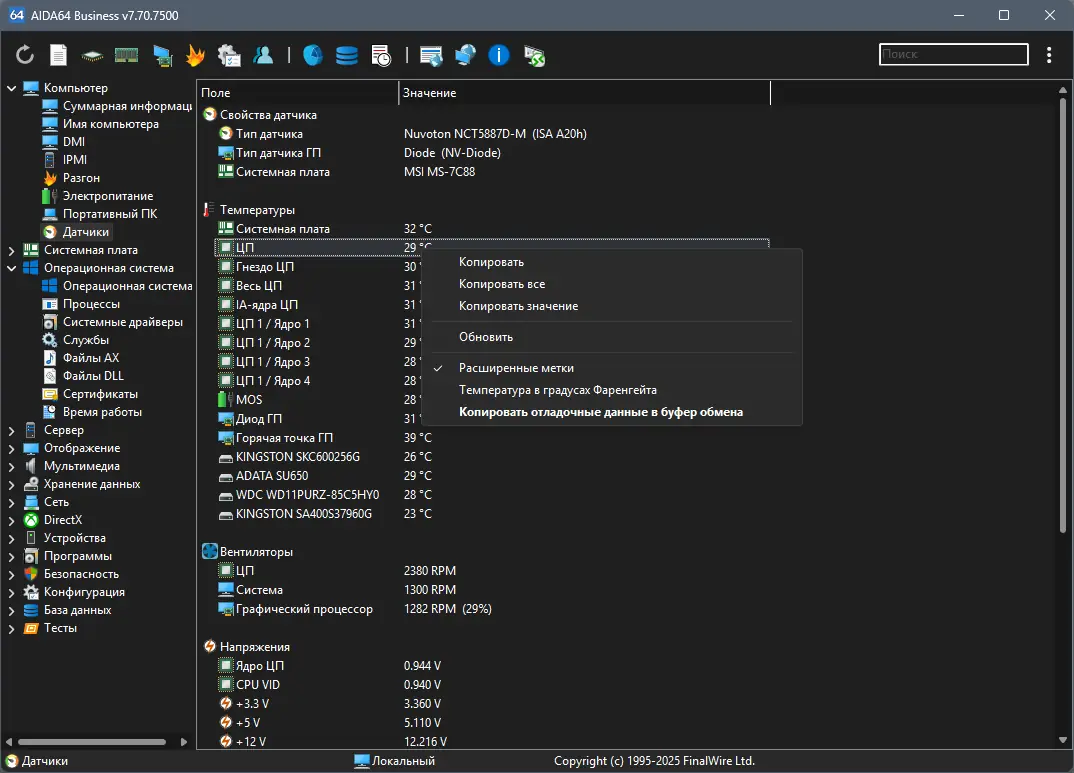The width and height of the screenshot is (1074, 773).
Task: Open the Report document icon
Action: click(58, 55)
